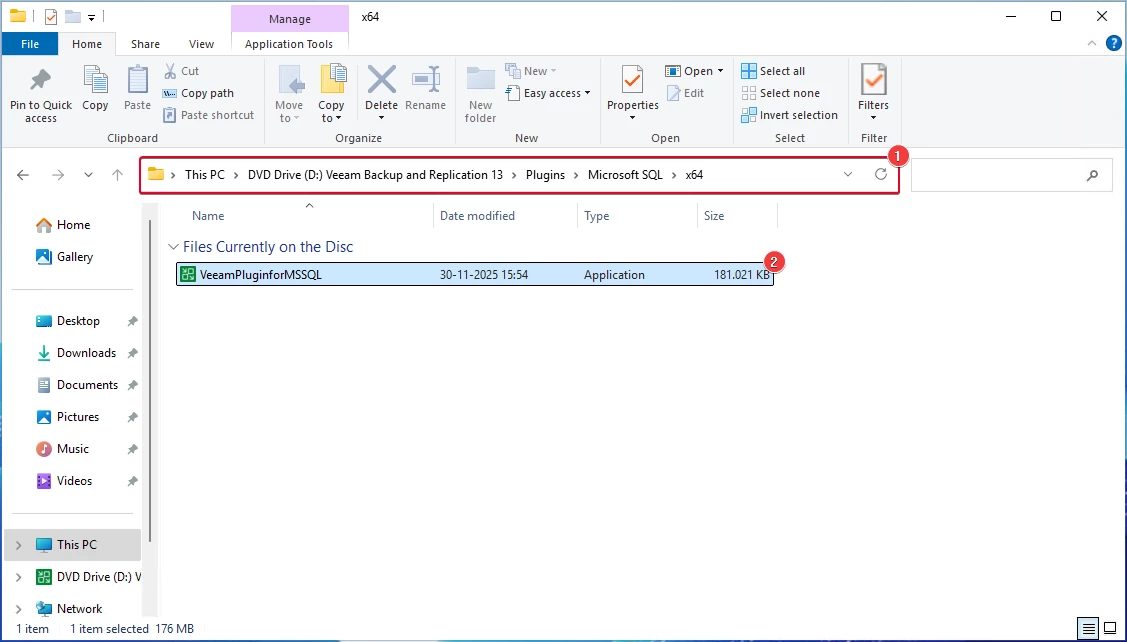The width and height of the screenshot is (1127, 642).
Task: Go forward with the forward arrow
Action: click(58, 175)
